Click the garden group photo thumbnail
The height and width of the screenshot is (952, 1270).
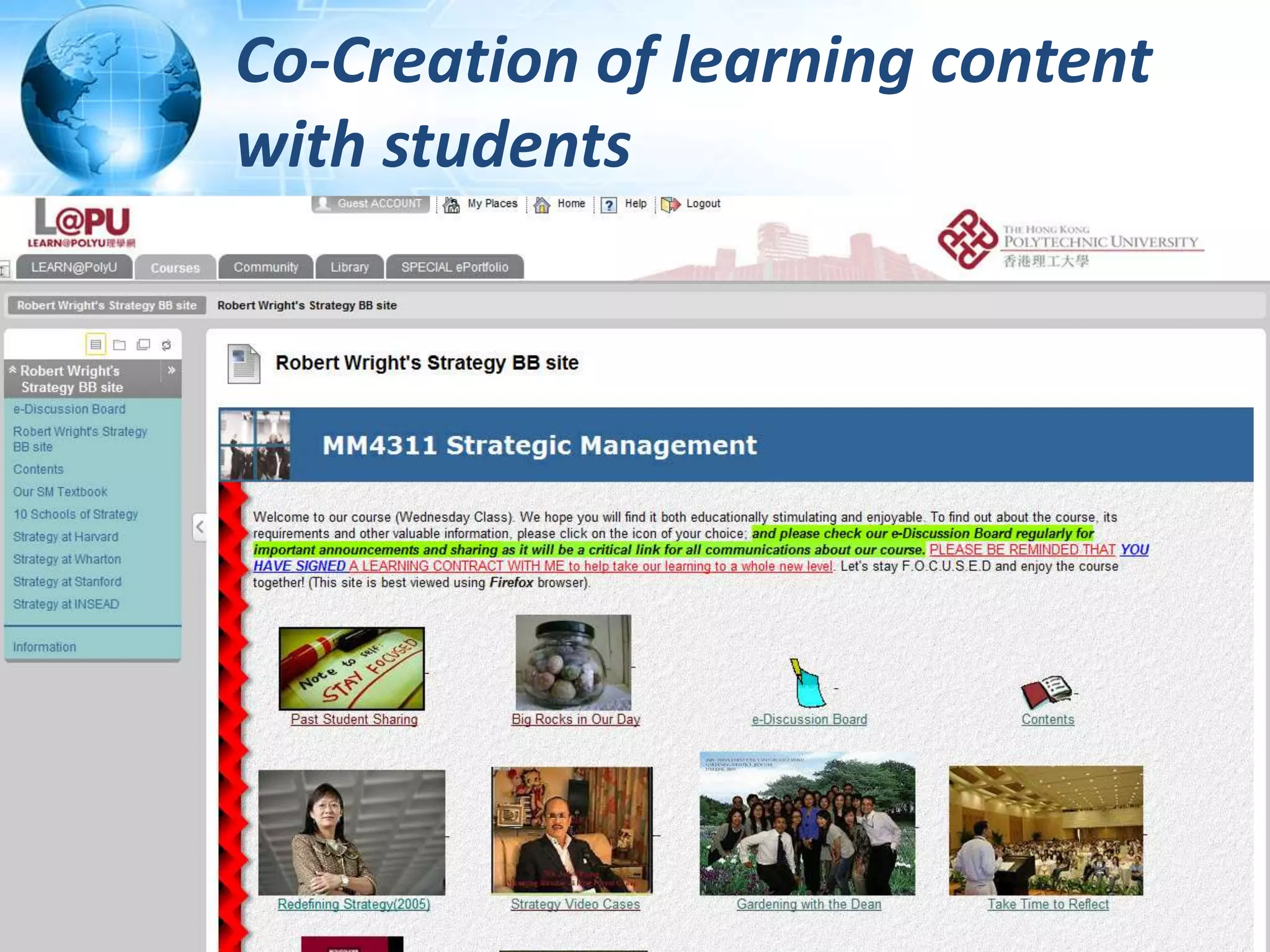[x=807, y=824]
